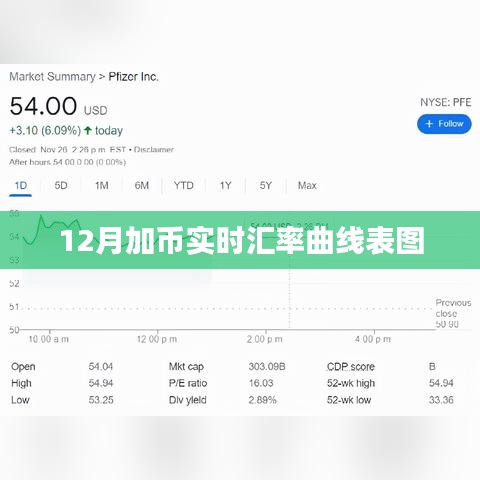Switch to the 1M chart tab
Viewport: 480px width, 480px height.
(x=102, y=185)
